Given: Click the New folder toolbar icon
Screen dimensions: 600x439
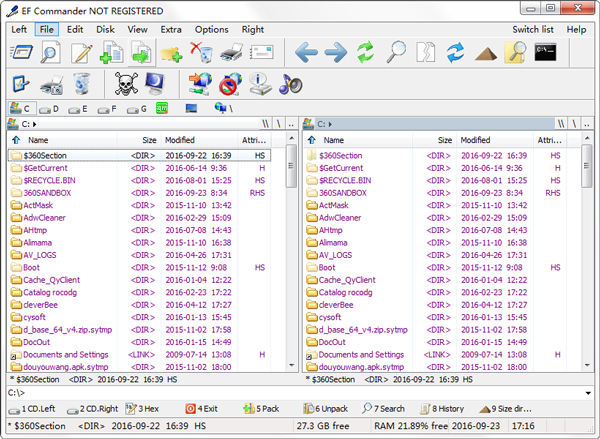Looking at the screenshot, I should click(x=171, y=54).
